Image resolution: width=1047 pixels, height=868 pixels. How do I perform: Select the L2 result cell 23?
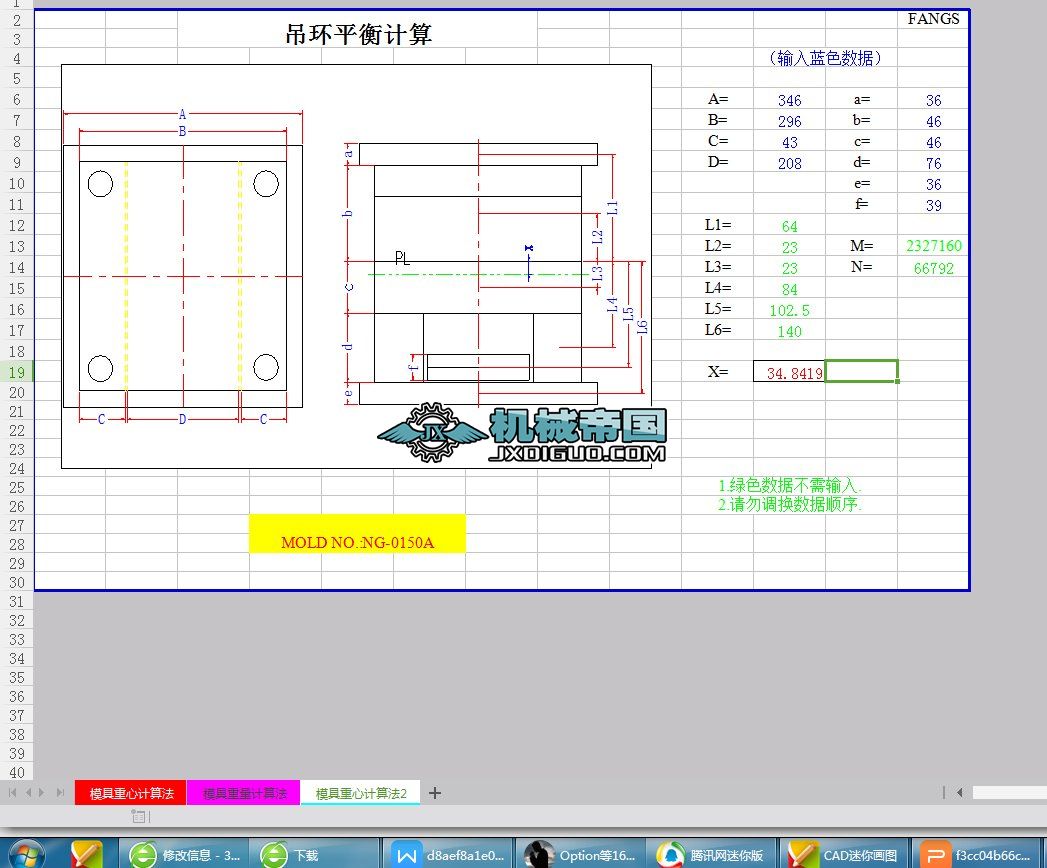[789, 247]
